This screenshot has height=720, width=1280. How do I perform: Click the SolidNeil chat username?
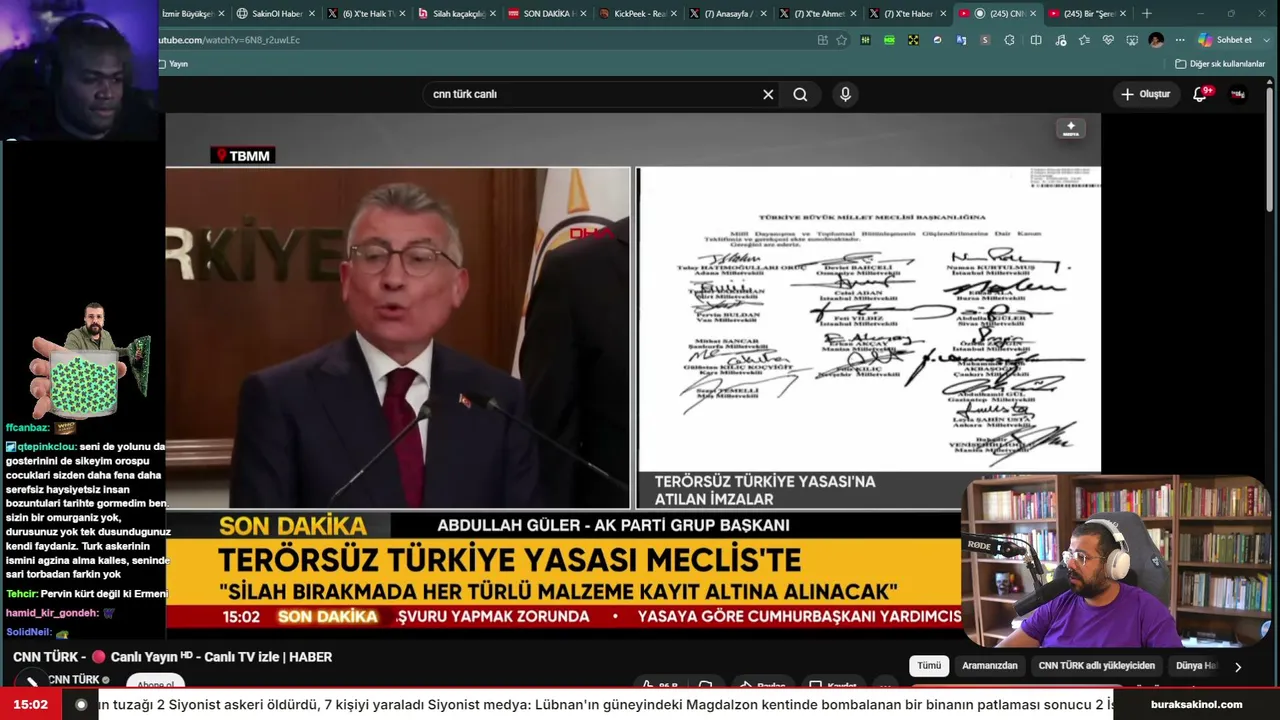tap(29, 632)
